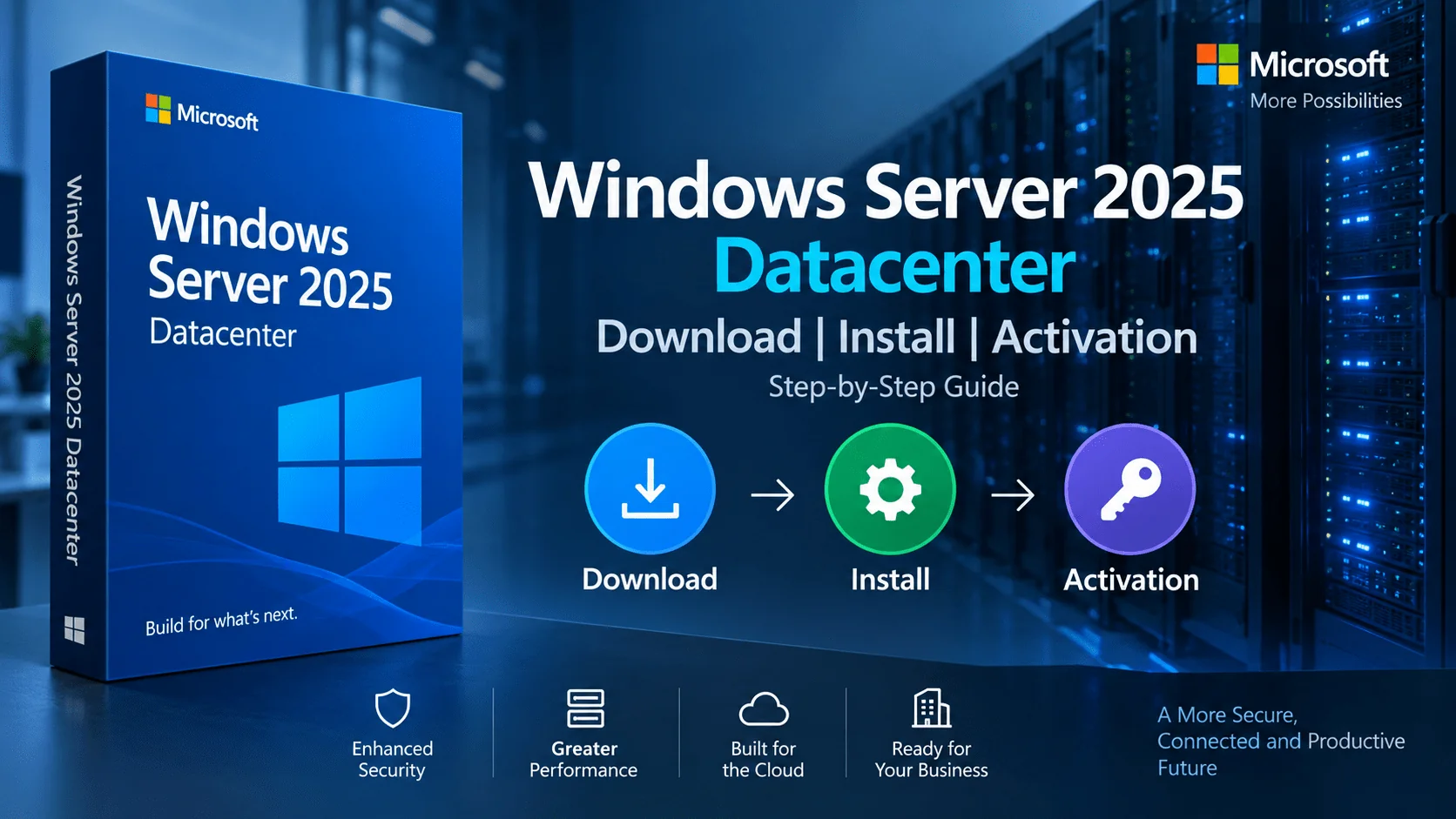Viewport: 1456px width, 819px height.
Task: Click the 'Microsoft' wordmark at top right
Action: 1319,64
